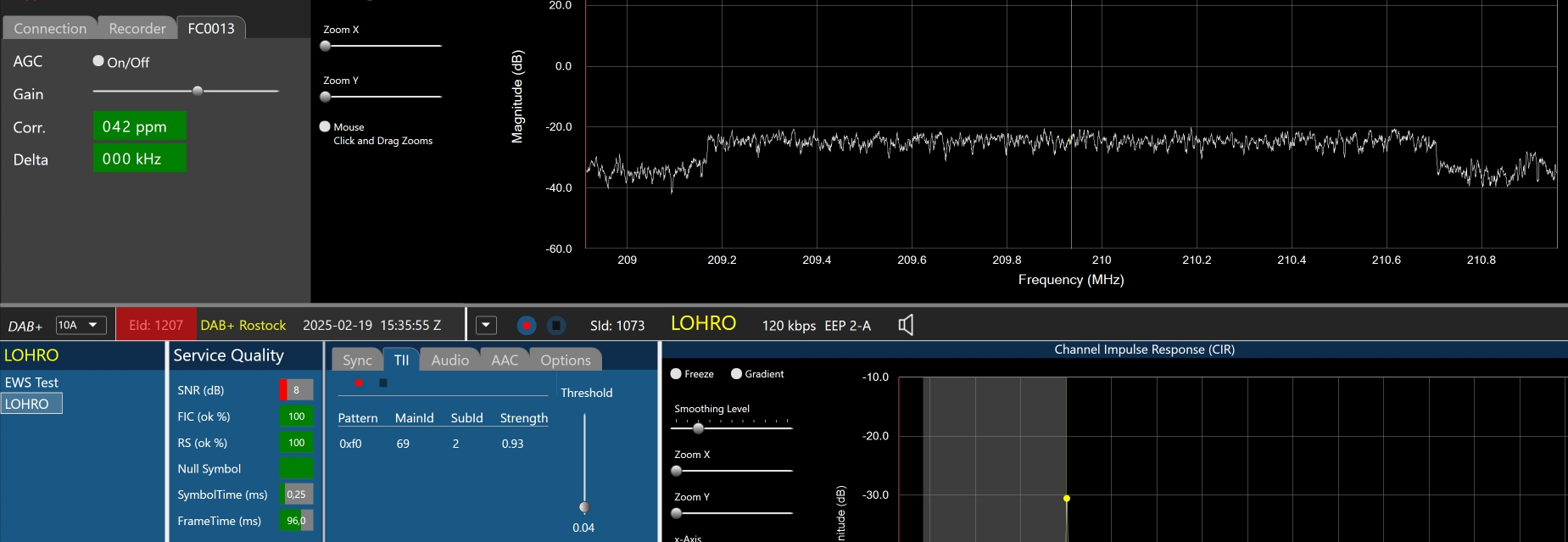Image resolution: width=1568 pixels, height=542 pixels.
Task: Start TII recording with the small red dot
Action: point(359,383)
